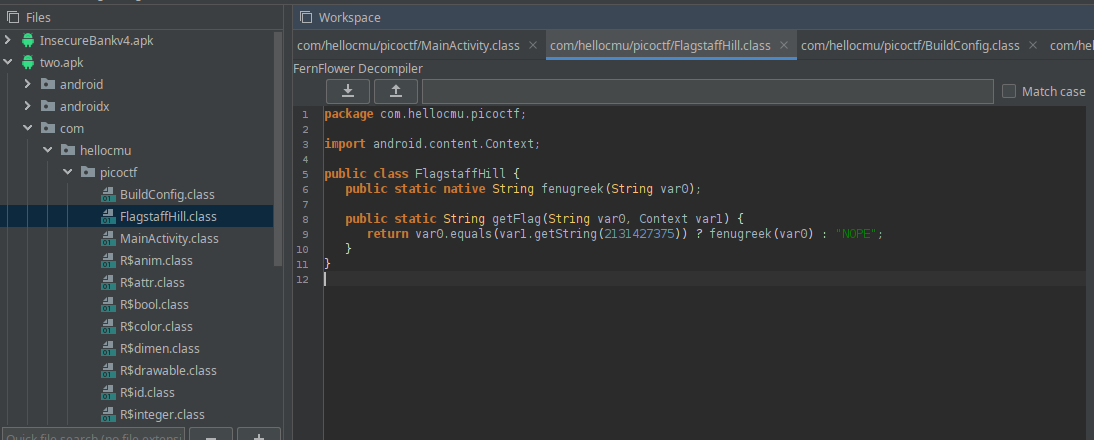Click the resource ID 2131427375 in code
1094x440 pixels.
[x=639, y=234]
